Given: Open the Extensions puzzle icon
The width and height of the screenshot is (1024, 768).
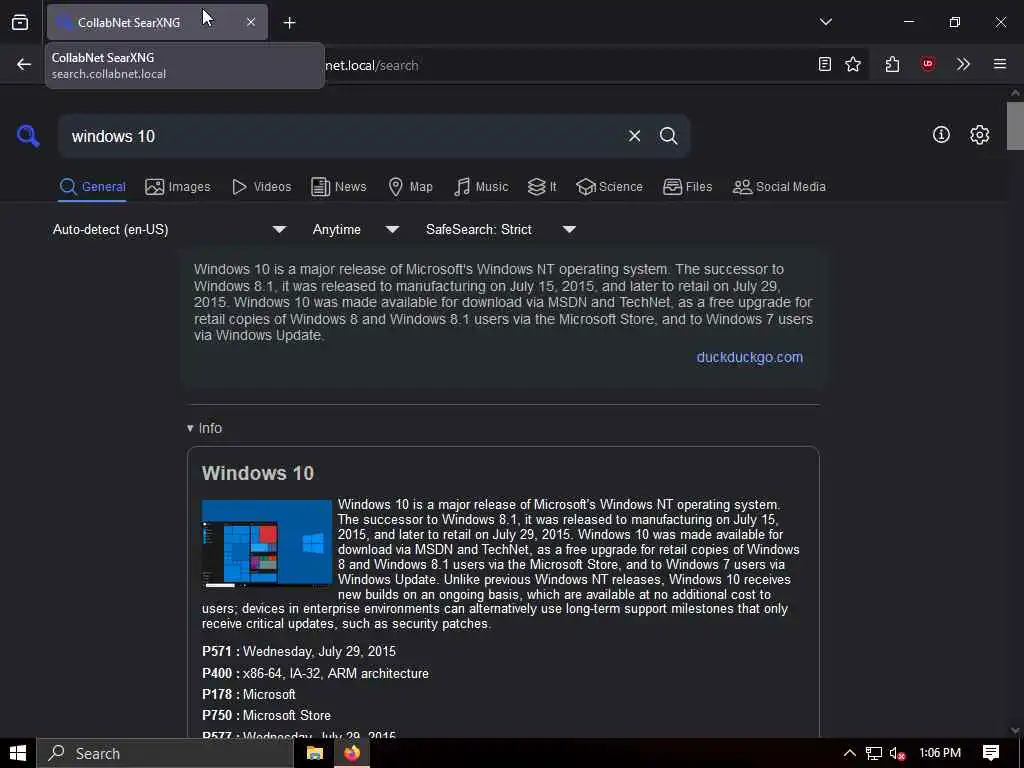Looking at the screenshot, I should (892, 64).
